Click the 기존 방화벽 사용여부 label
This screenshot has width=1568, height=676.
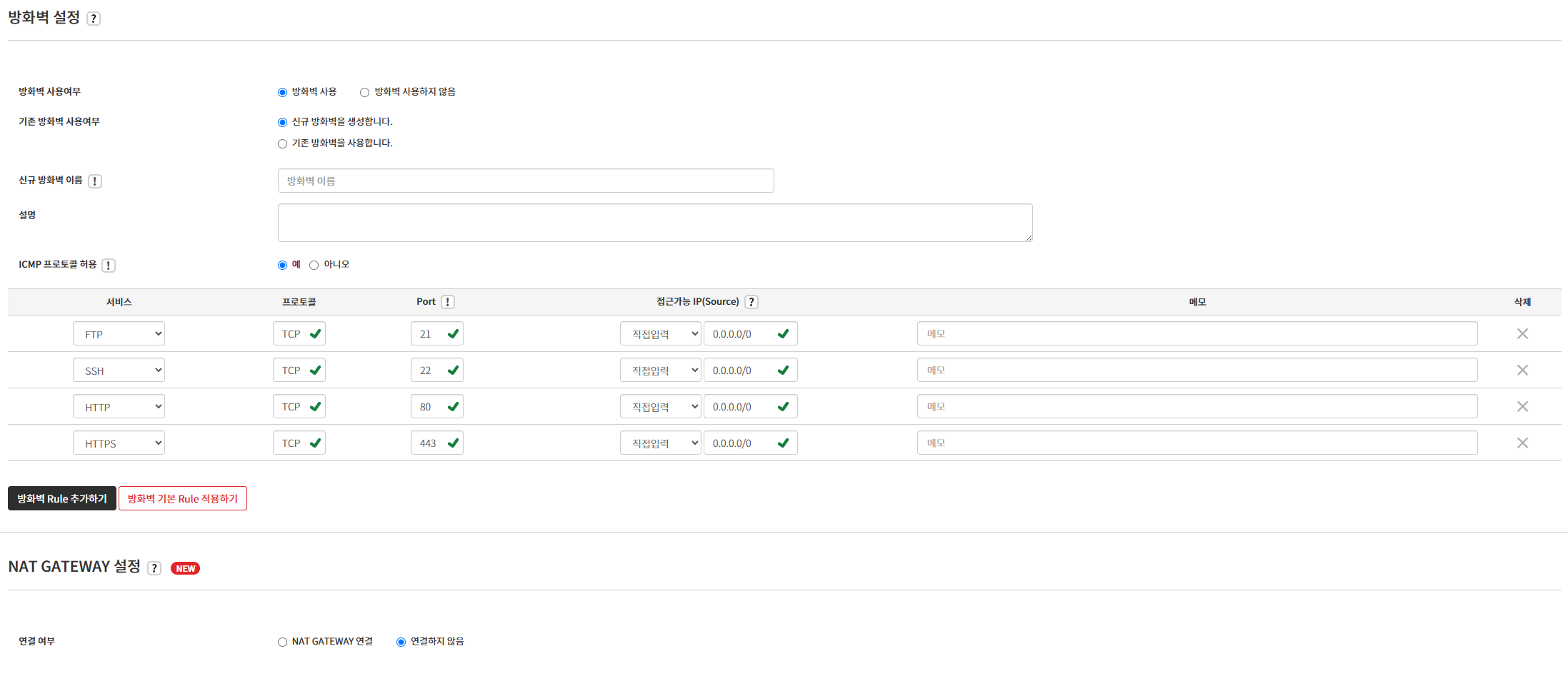(x=59, y=121)
